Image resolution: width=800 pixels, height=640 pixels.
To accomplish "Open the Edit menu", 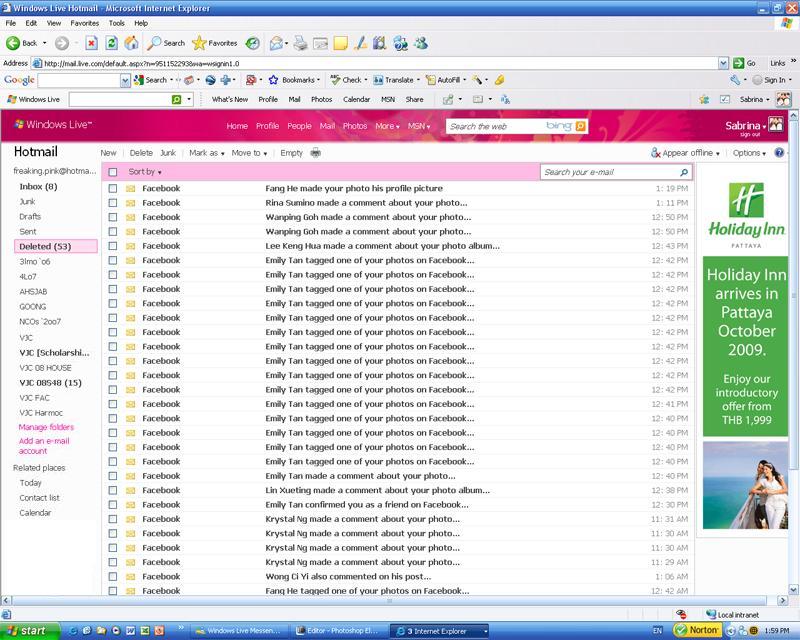I will click(x=31, y=23).
